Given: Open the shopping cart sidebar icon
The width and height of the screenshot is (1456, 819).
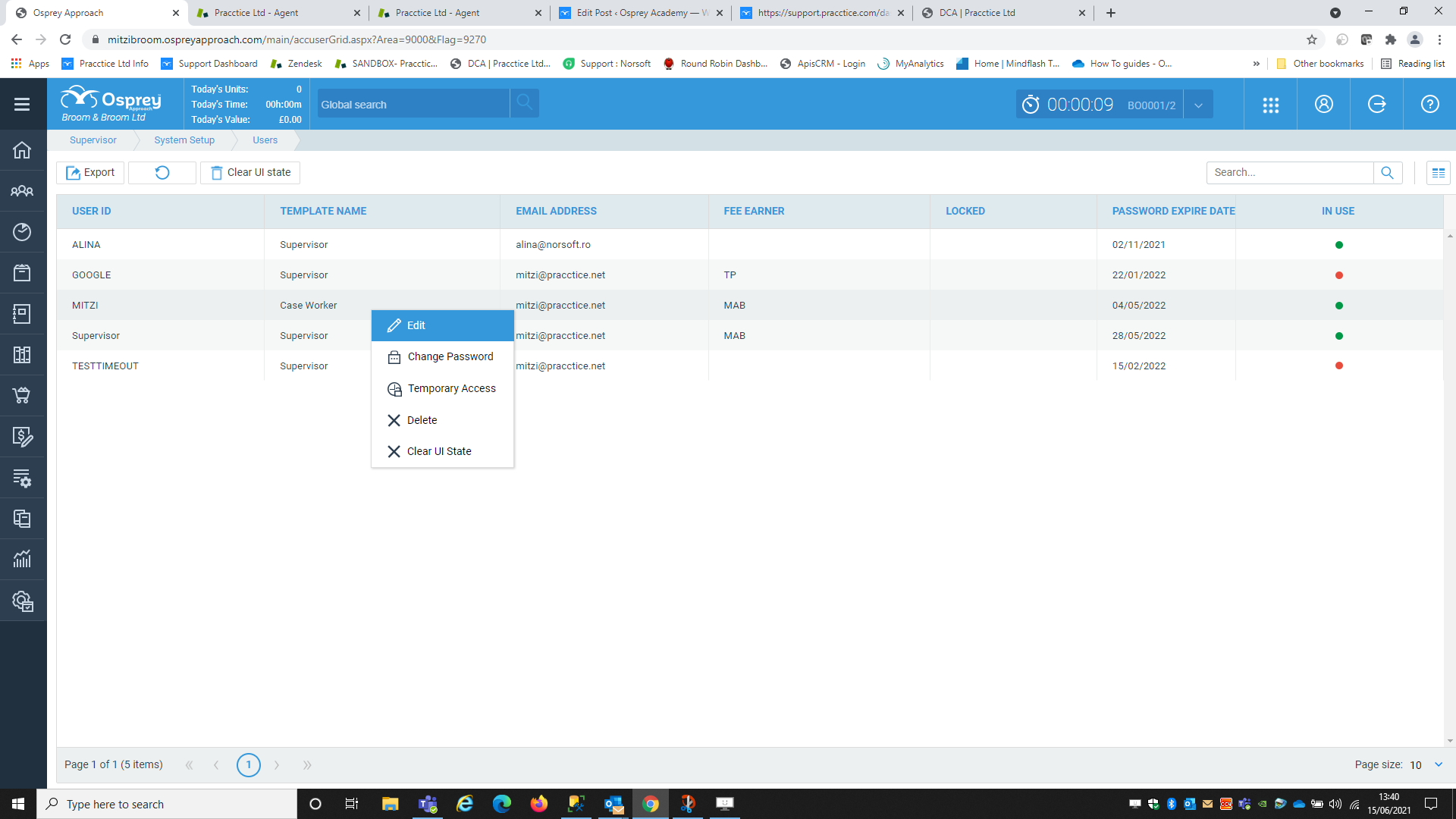Looking at the screenshot, I should 23,395.
